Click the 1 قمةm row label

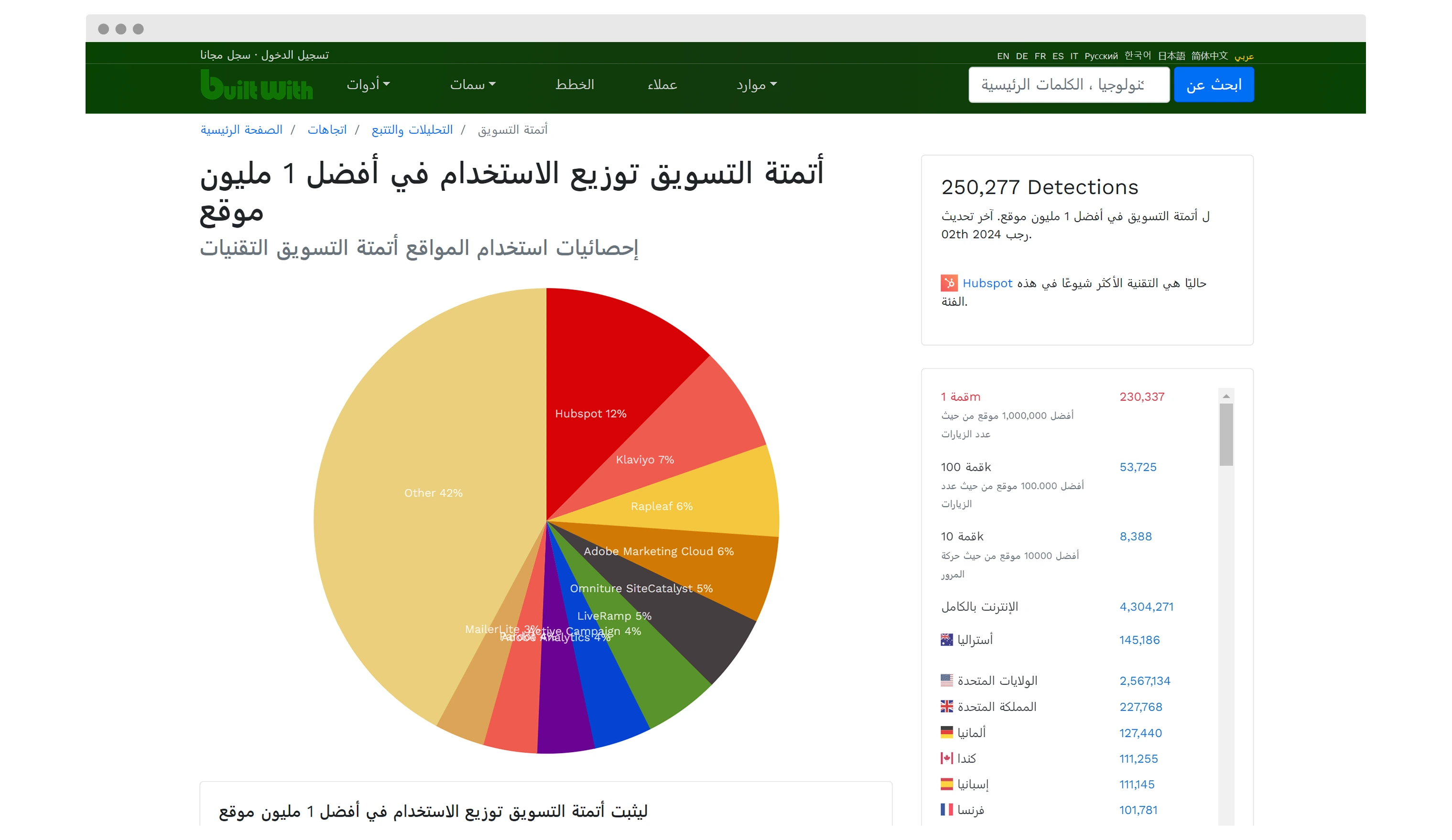960,397
